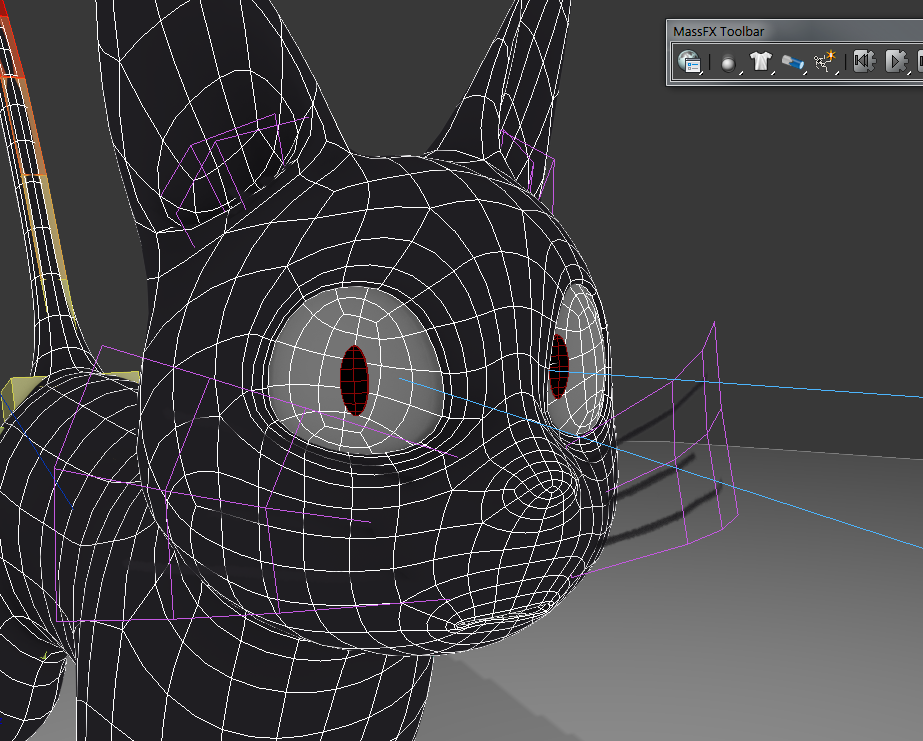Select the smaller pupil on the far eye
The height and width of the screenshot is (741, 923).
[x=559, y=364]
